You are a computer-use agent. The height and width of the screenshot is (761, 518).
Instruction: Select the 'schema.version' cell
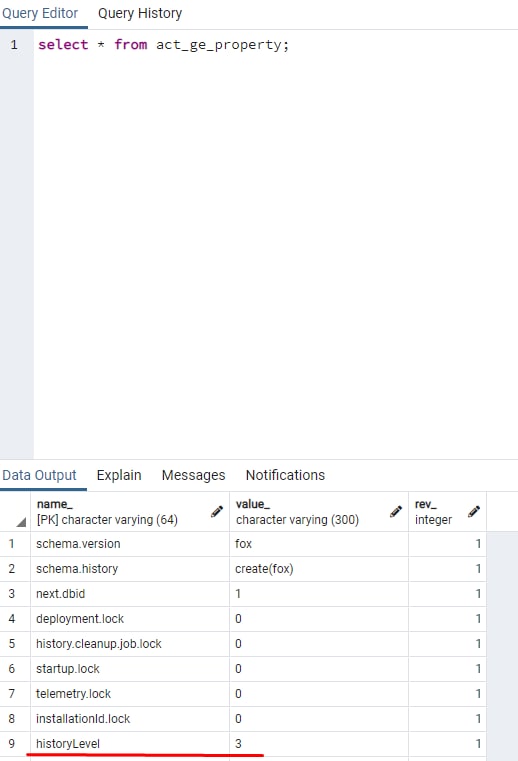[x=130, y=544]
